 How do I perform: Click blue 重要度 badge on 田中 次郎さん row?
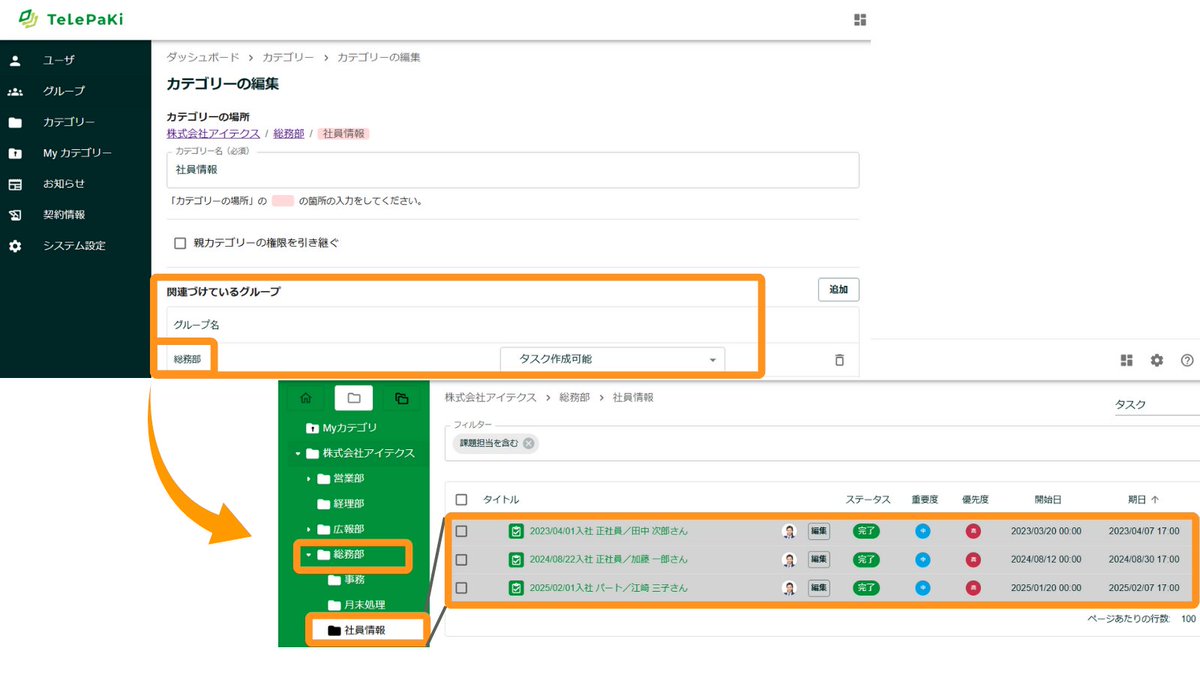(922, 531)
